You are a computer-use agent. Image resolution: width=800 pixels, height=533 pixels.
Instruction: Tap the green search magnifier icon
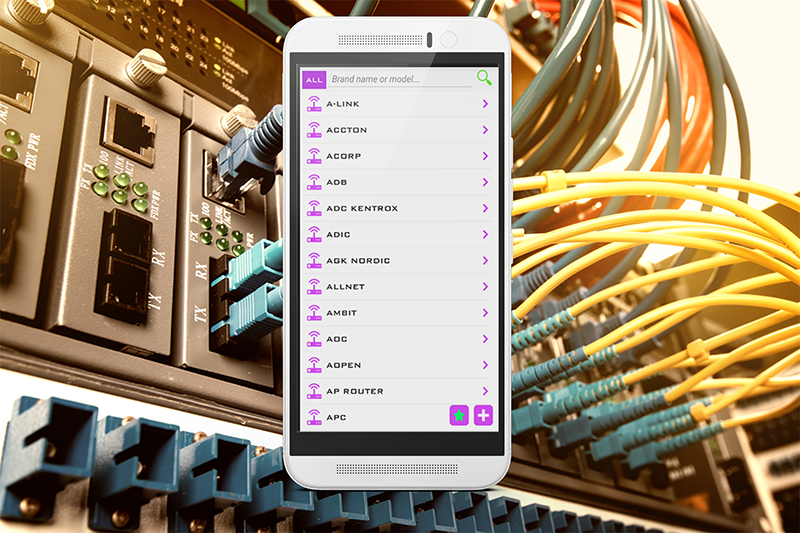[x=484, y=78]
